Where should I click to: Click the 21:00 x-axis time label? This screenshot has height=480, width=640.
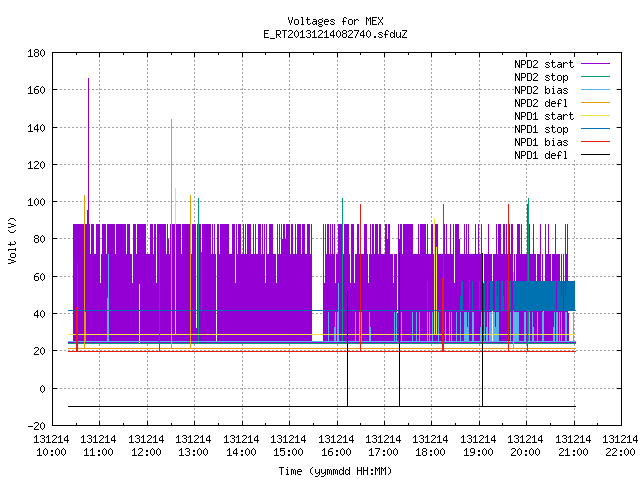[573, 453]
